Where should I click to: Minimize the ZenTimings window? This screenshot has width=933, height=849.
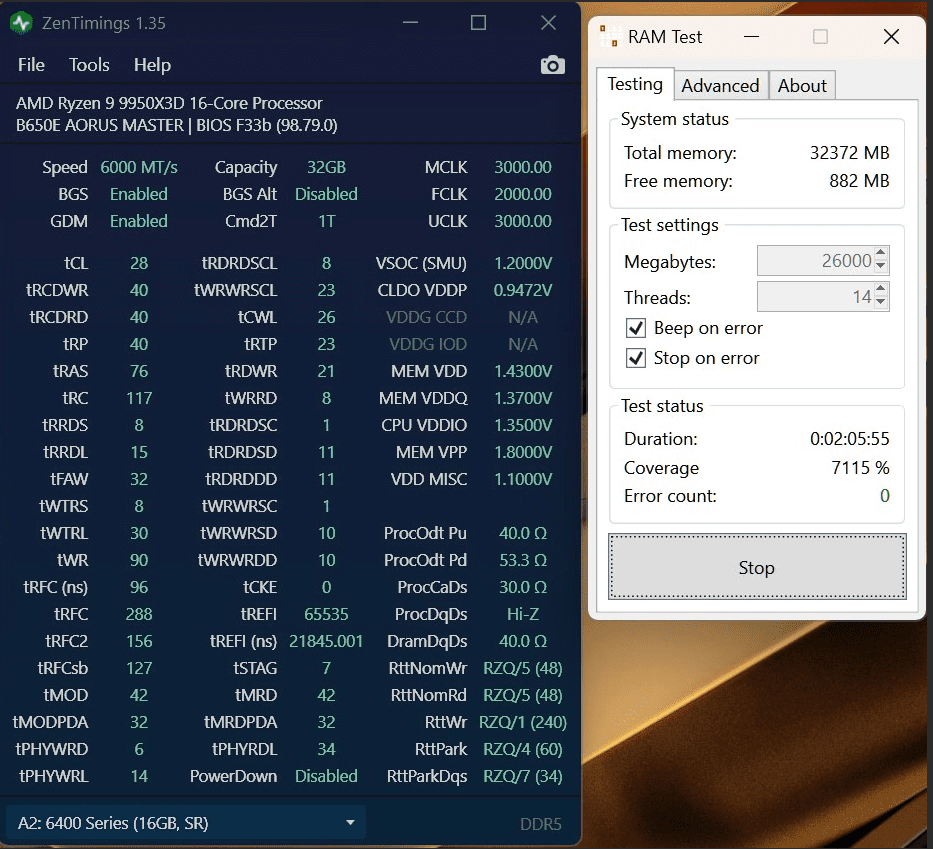410,23
